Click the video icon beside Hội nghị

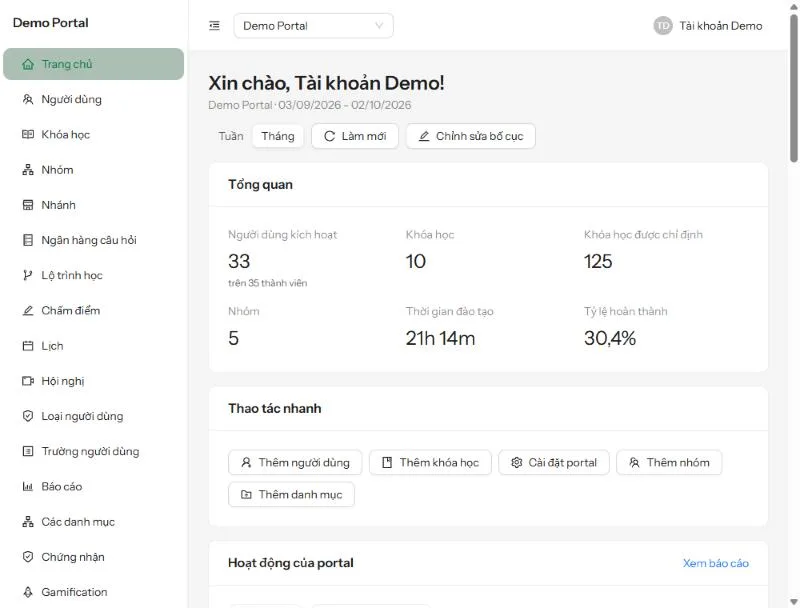click(28, 381)
